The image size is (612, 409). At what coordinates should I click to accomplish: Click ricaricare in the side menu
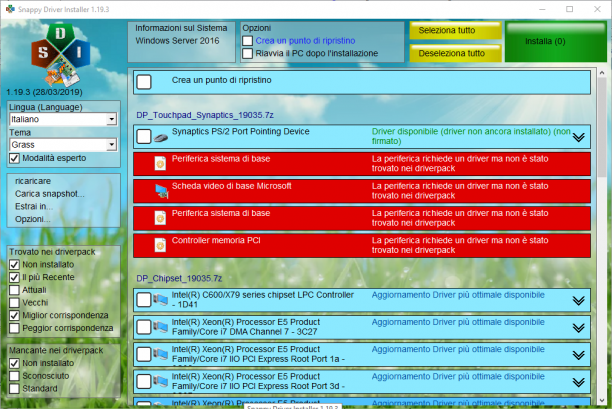[33, 181]
